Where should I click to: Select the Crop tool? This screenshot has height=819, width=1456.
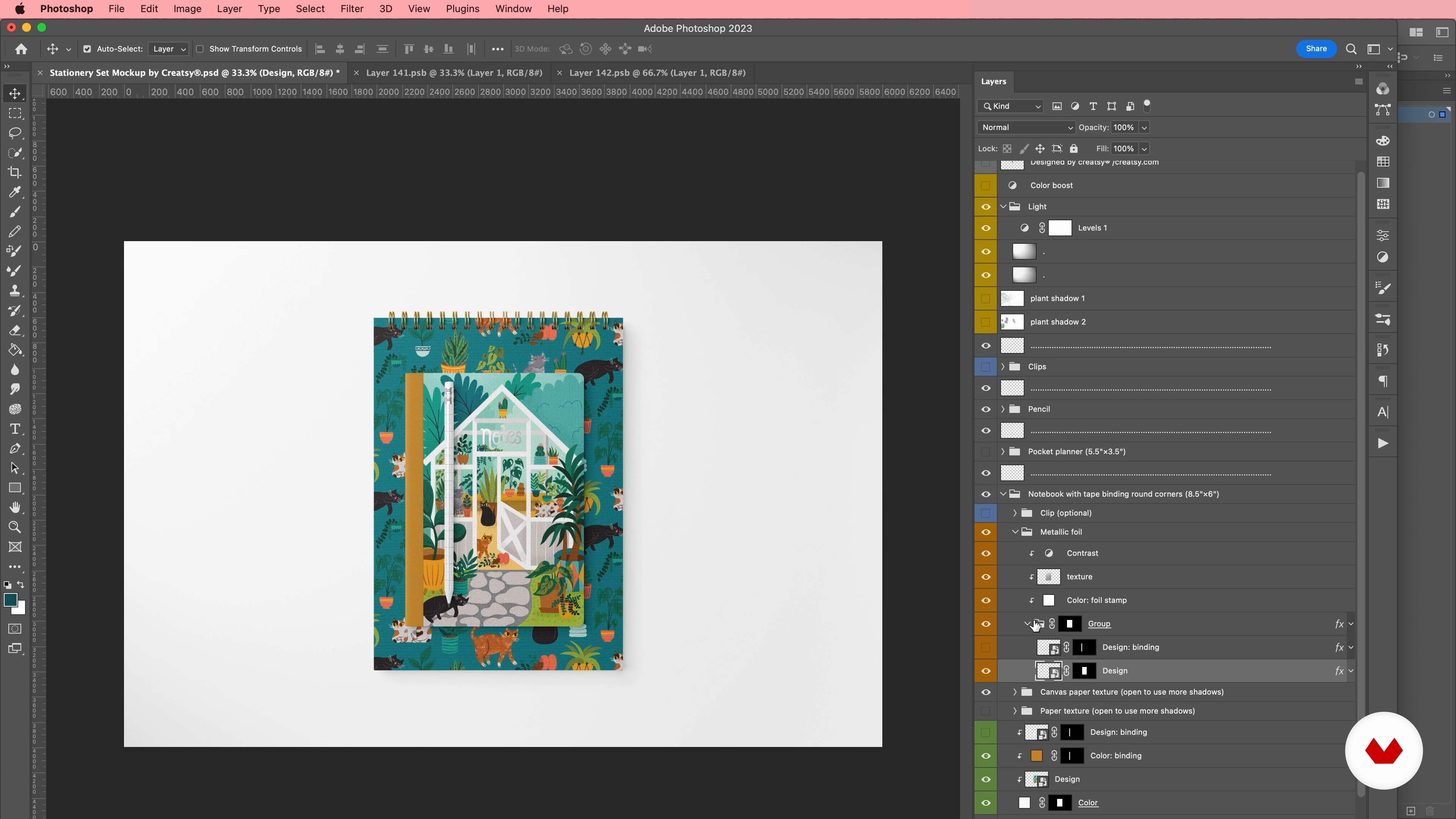pyautogui.click(x=15, y=173)
